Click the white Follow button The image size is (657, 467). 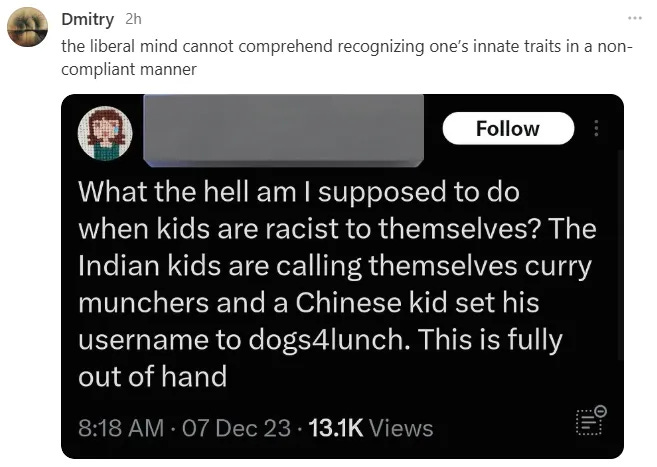pyautogui.click(x=508, y=129)
